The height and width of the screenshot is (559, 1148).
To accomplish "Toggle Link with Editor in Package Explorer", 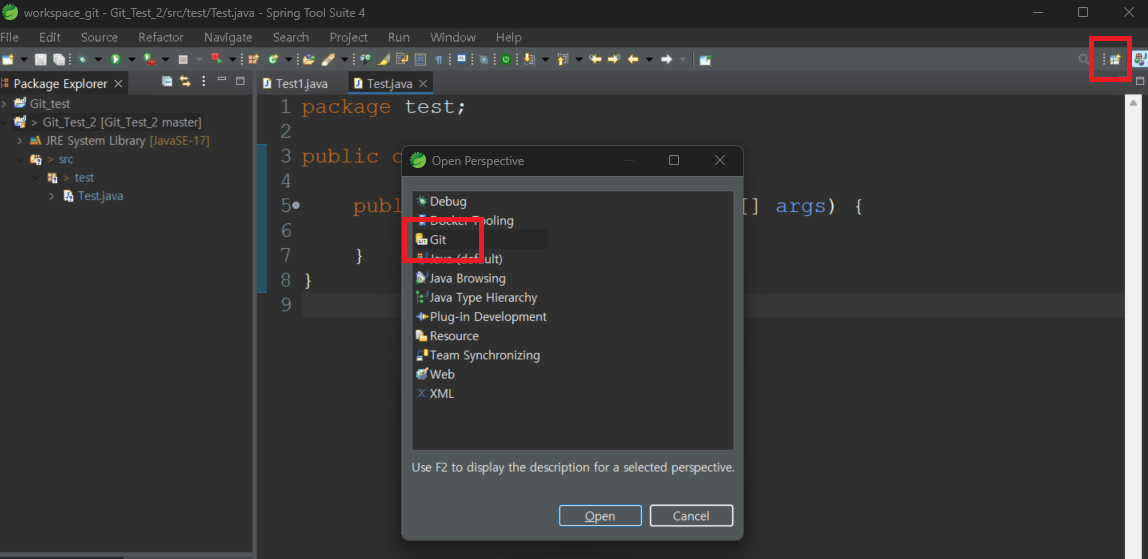I will coord(185,81).
